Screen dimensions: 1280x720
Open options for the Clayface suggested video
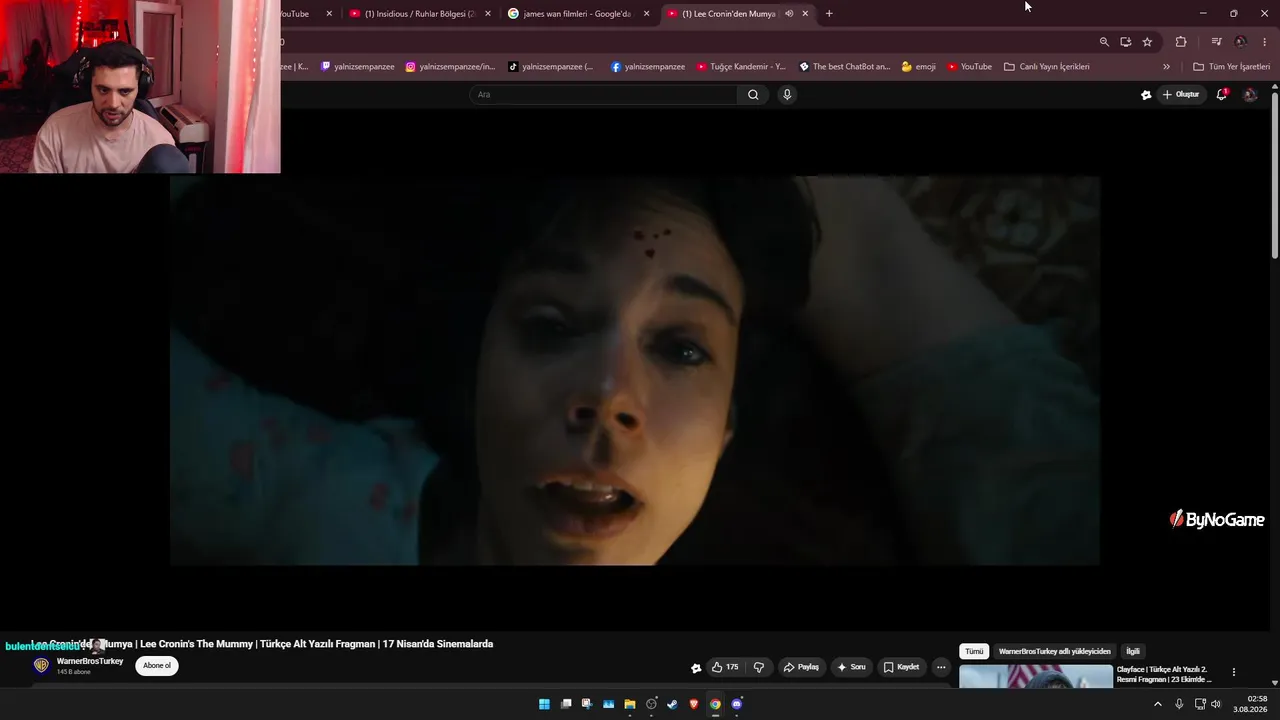1234,673
